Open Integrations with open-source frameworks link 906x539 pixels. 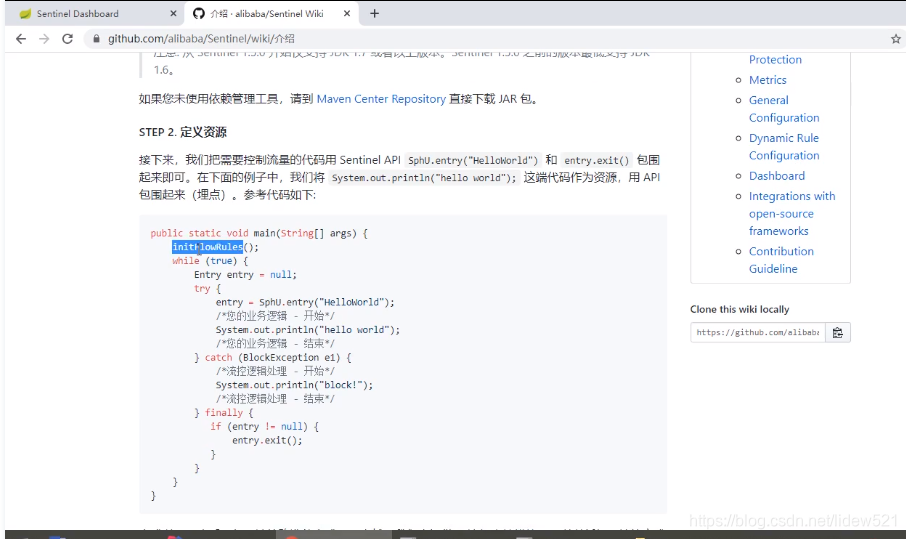point(792,213)
